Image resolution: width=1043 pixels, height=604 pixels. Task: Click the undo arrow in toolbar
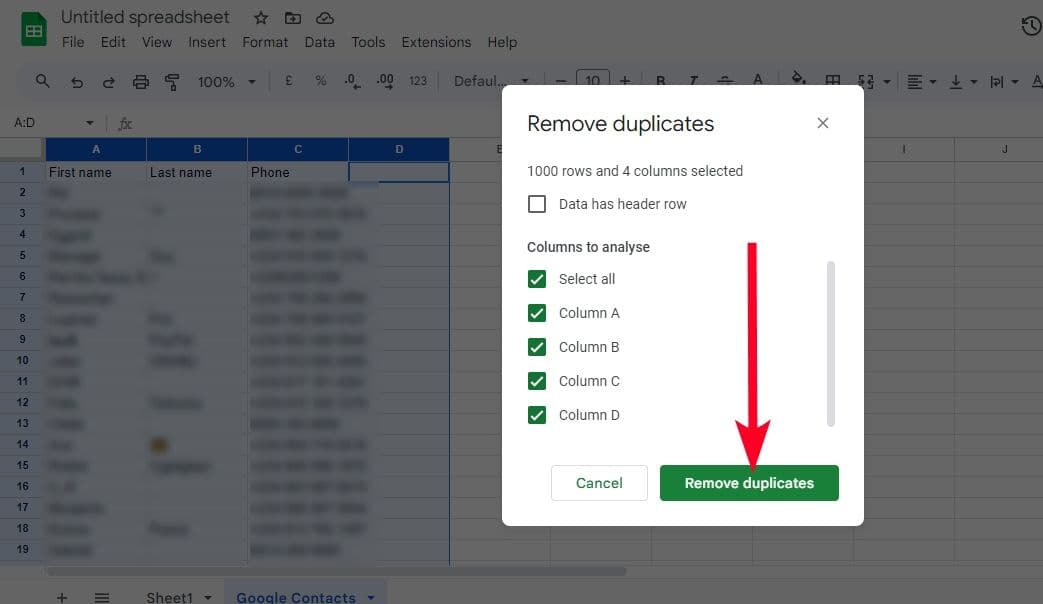click(77, 82)
